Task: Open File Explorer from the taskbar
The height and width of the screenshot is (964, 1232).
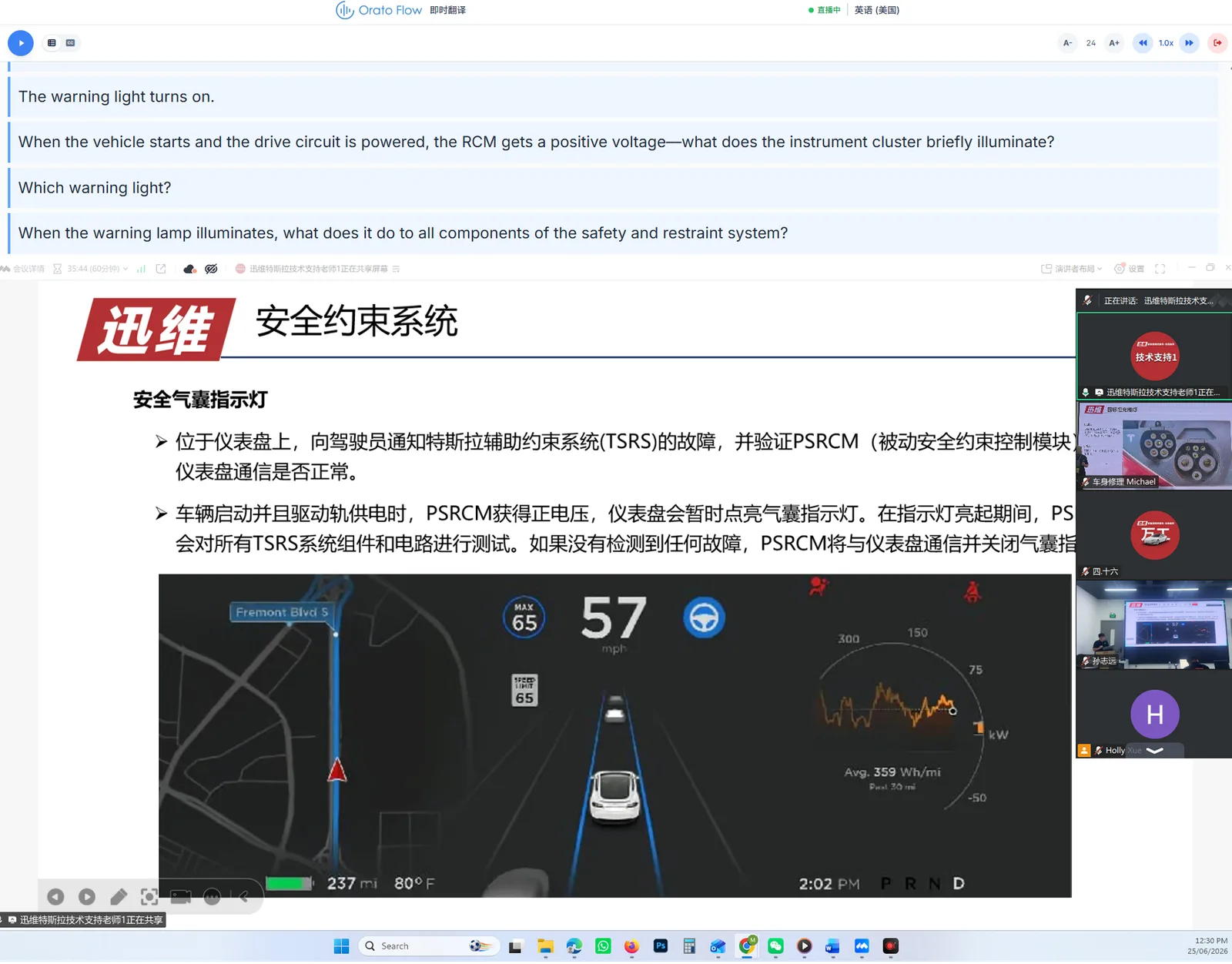Action: pyautogui.click(x=545, y=946)
